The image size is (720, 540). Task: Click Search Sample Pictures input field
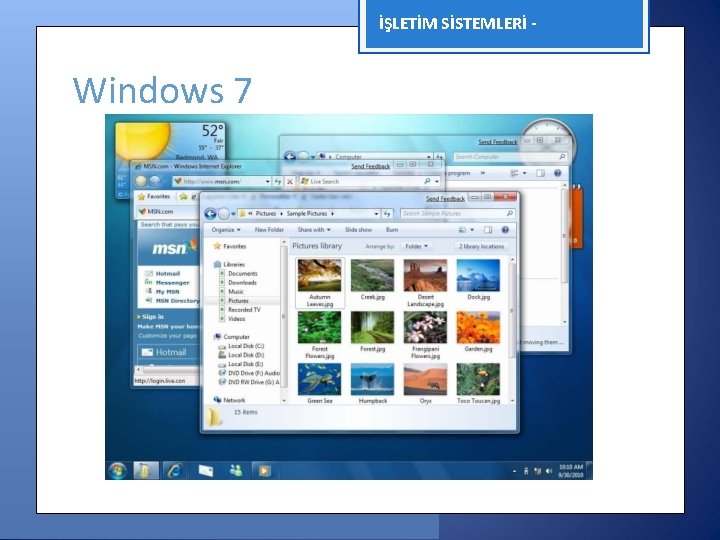click(457, 214)
